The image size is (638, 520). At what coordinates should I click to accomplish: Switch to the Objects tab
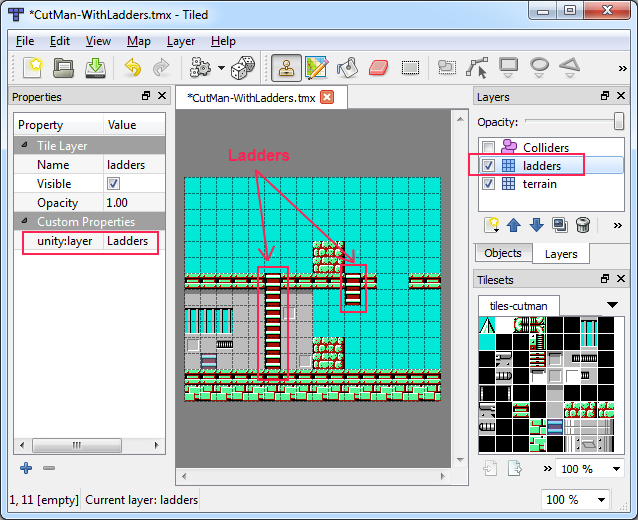click(503, 253)
